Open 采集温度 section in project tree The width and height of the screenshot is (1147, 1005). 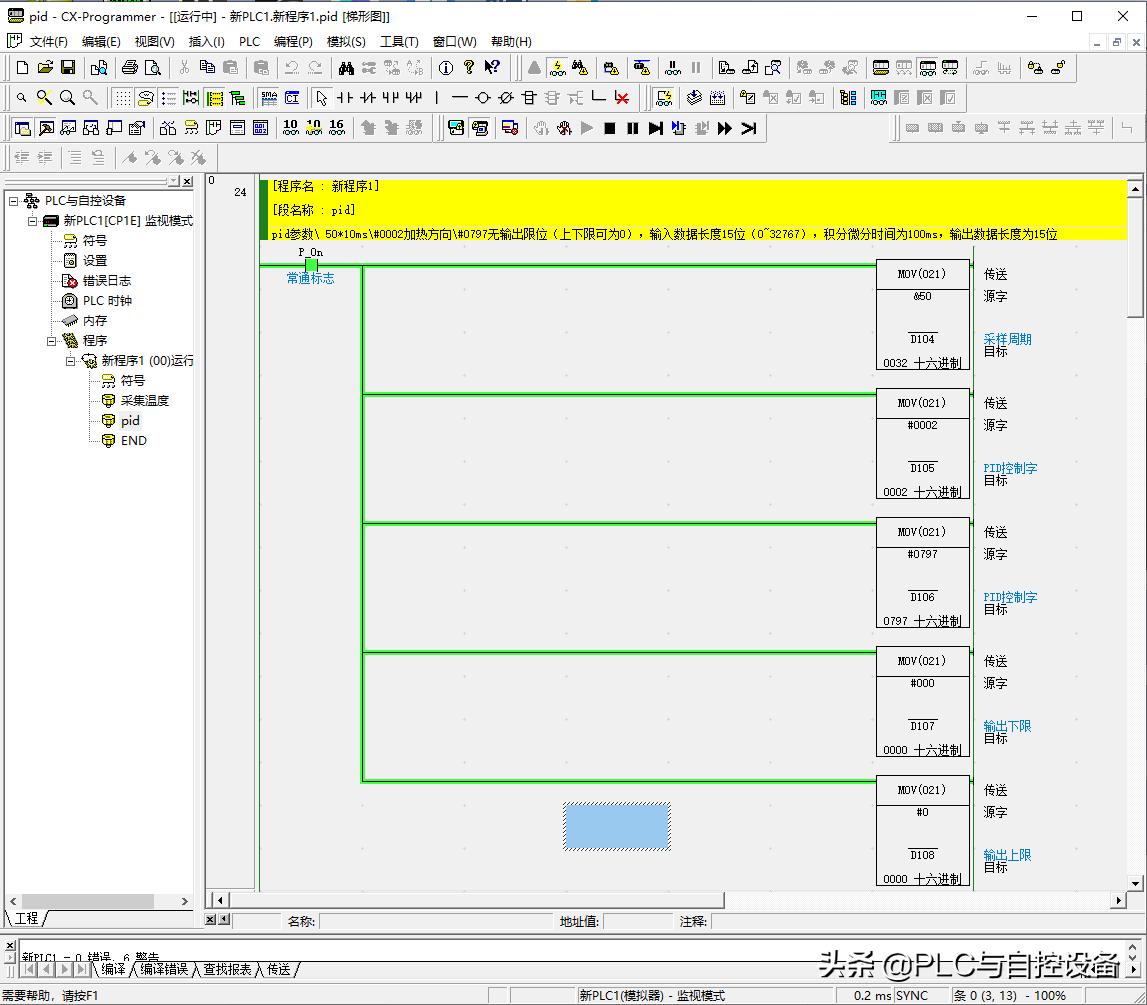(x=144, y=401)
